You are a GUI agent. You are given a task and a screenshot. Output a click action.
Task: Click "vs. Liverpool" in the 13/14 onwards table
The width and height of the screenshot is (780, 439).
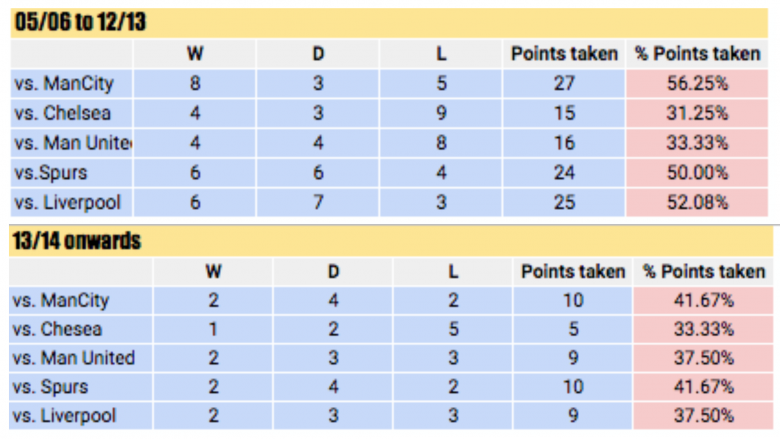pyautogui.click(x=67, y=416)
